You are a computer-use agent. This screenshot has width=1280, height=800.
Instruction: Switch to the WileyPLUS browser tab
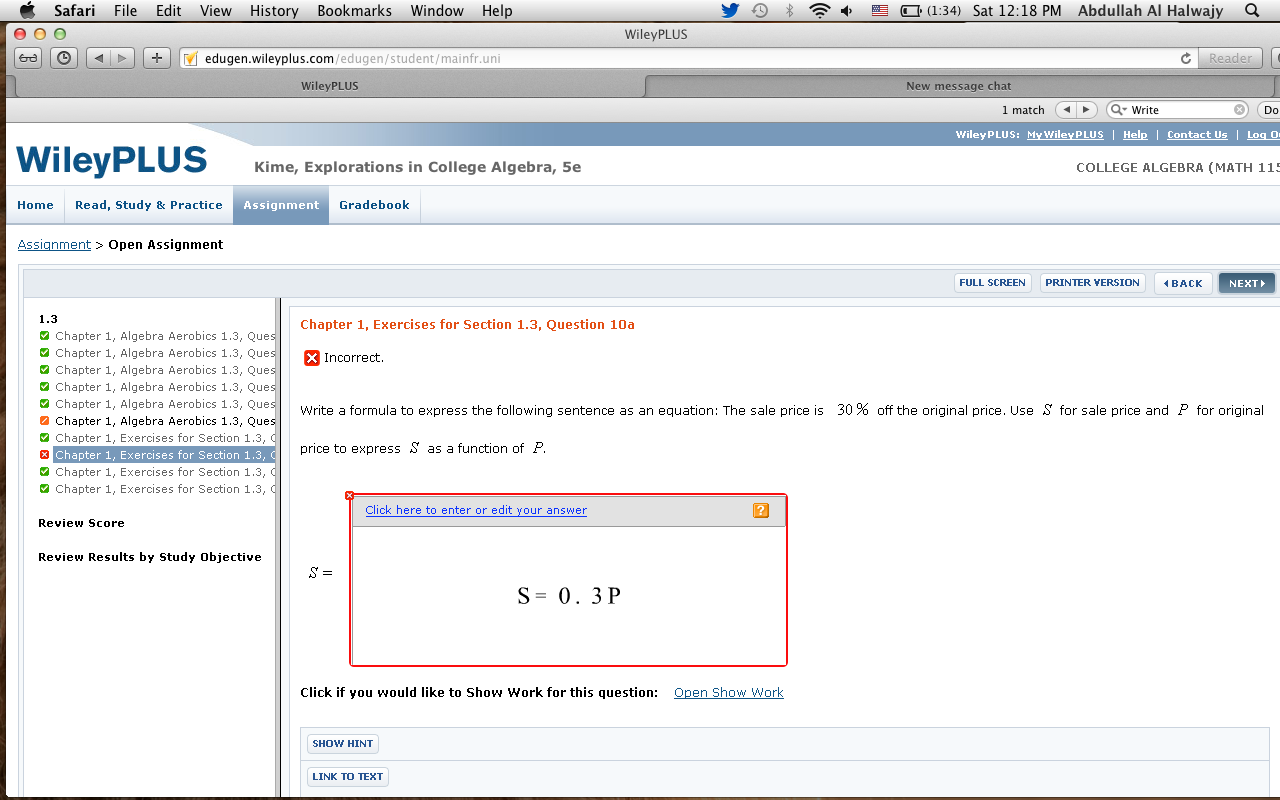pos(330,86)
